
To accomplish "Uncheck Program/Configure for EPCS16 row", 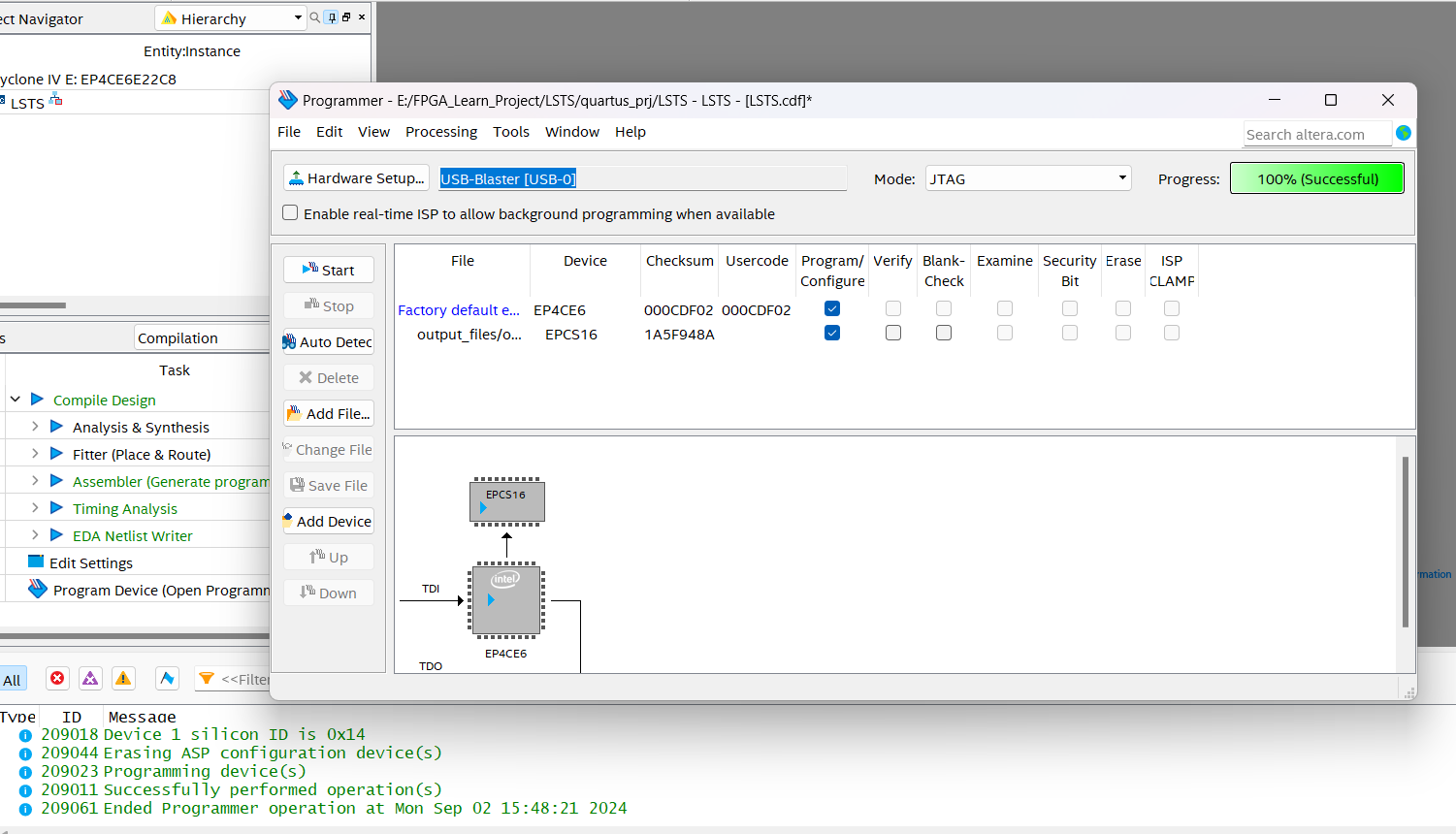I will tap(832, 333).
